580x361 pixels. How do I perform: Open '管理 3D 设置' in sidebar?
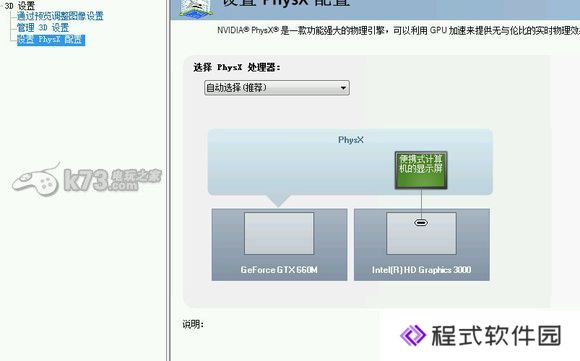pyautogui.click(x=43, y=28)
